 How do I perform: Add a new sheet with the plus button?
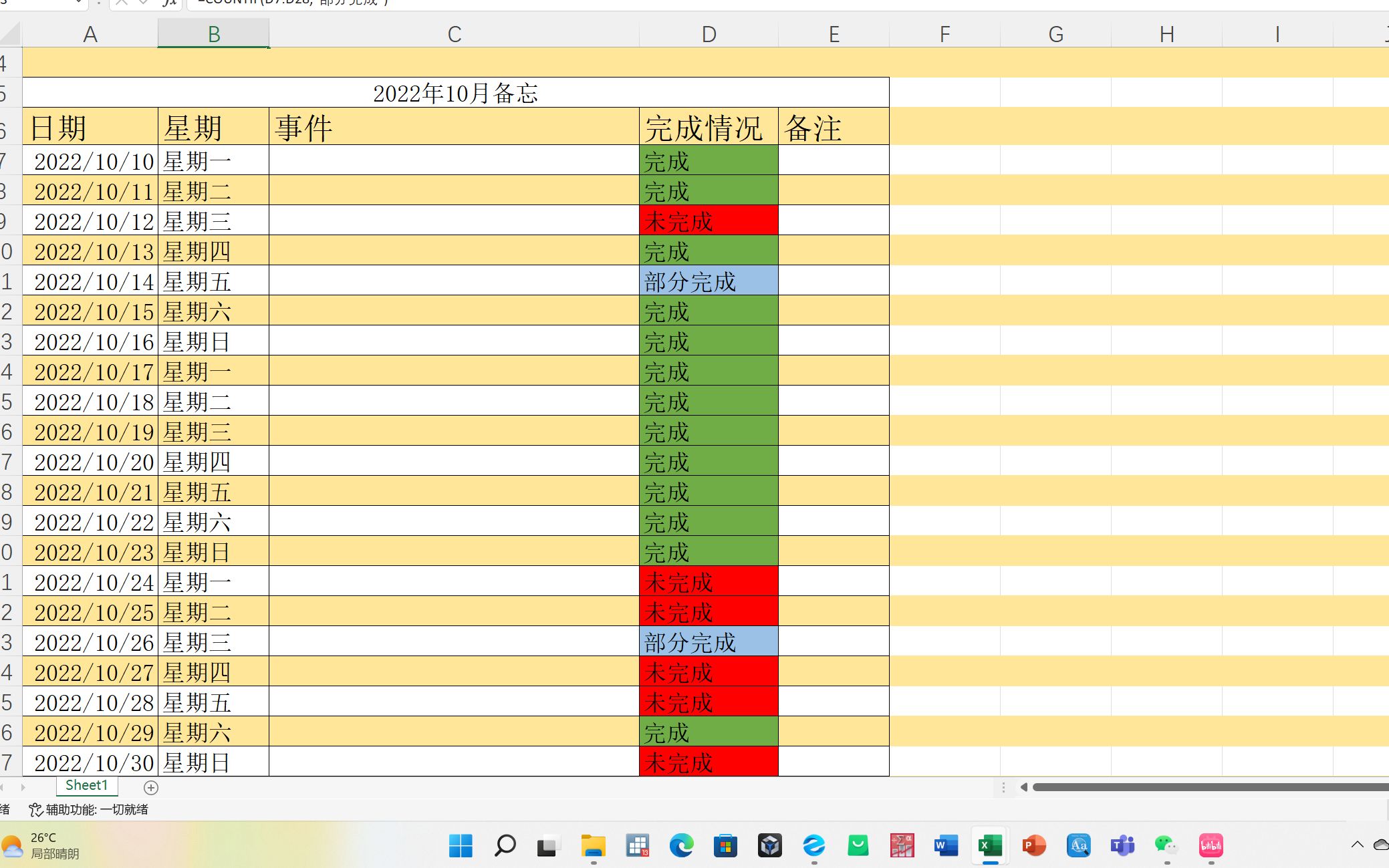click(x=151, y=788)
